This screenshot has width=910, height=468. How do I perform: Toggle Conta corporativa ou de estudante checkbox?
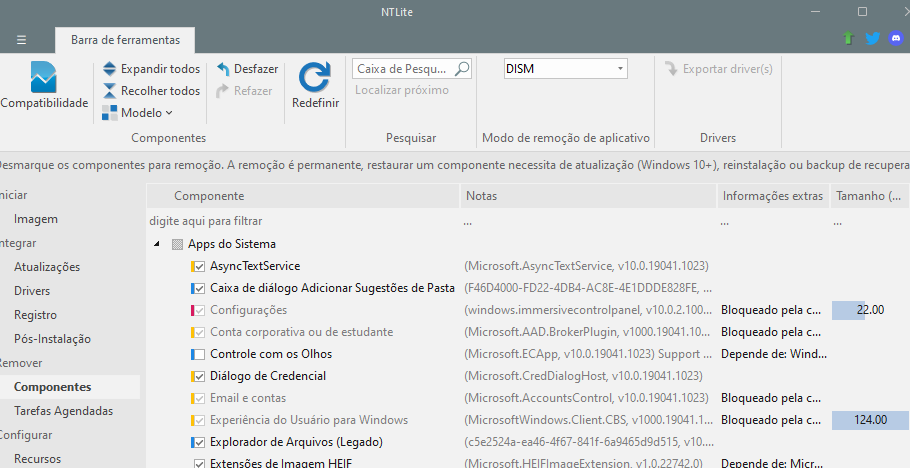pyautogui.click(x=199, y=333)
